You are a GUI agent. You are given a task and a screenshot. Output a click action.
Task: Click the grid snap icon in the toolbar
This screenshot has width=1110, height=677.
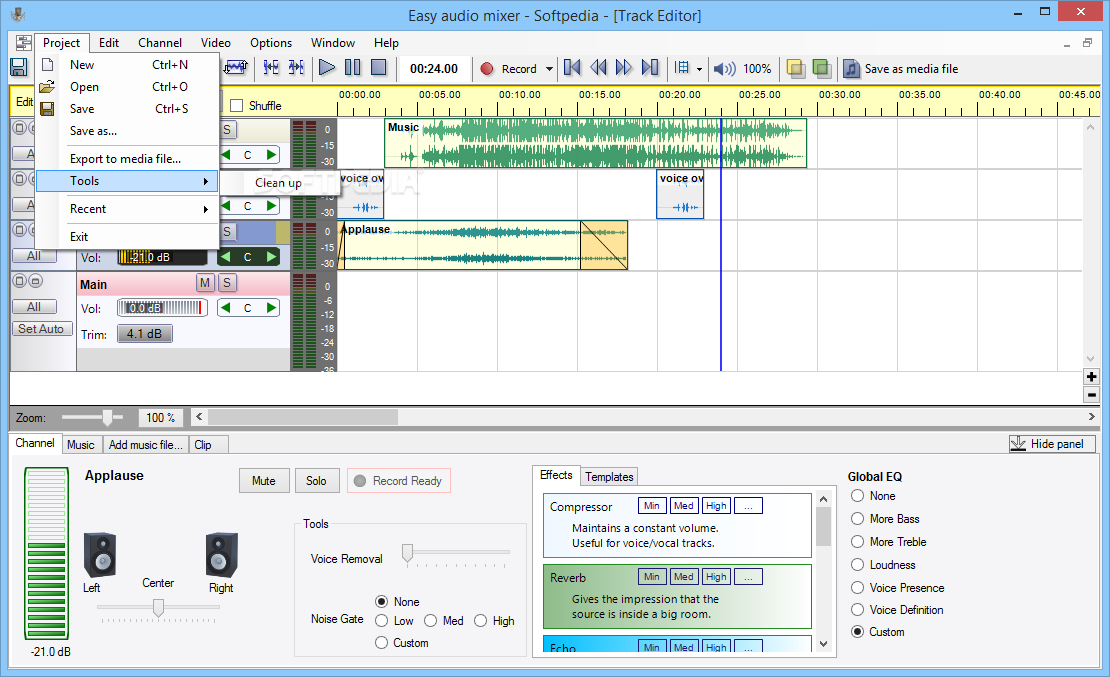682,68
